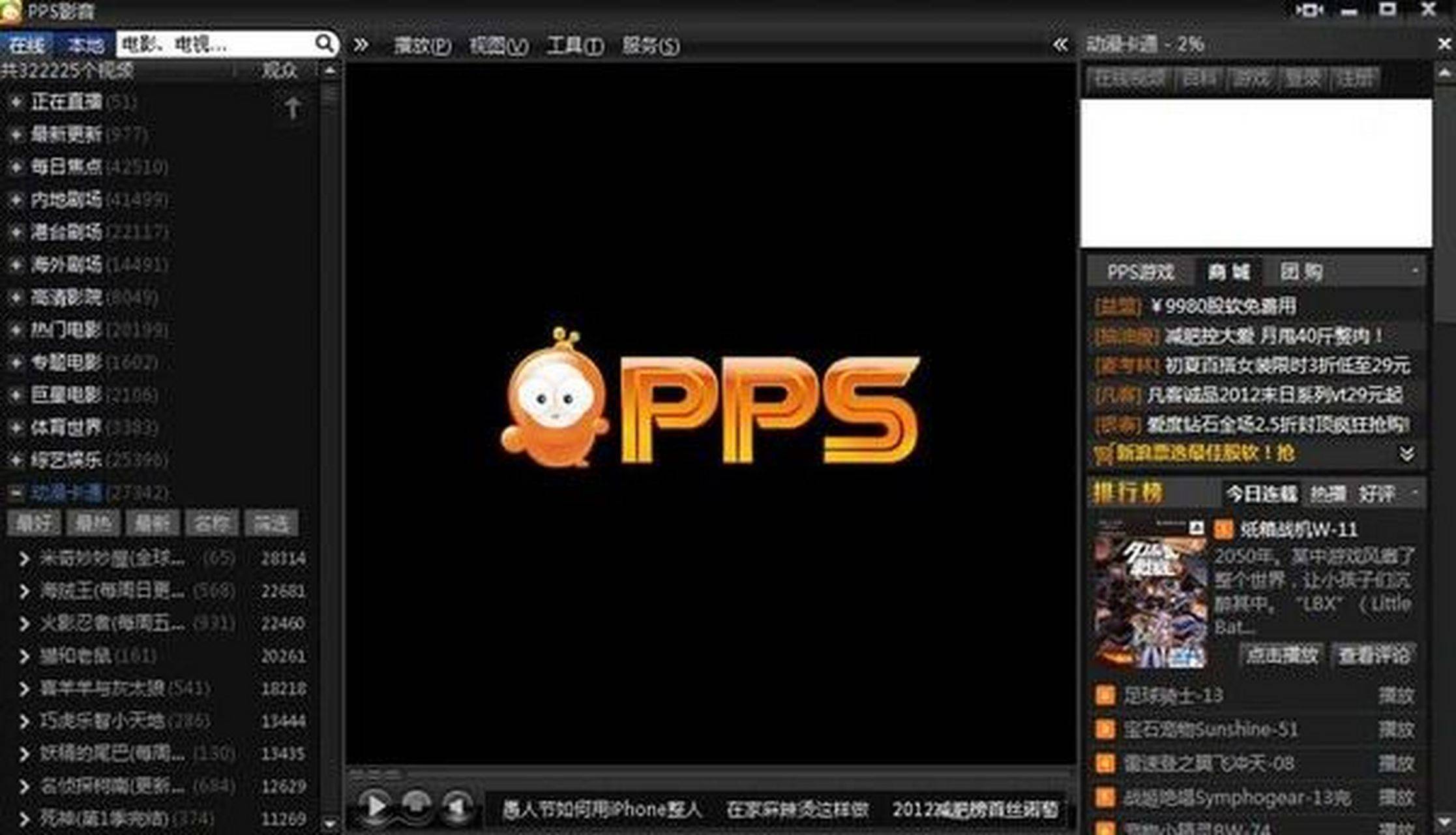Select the PPS游戏 tab
Screen dimensions: 1456x835
1140,272
